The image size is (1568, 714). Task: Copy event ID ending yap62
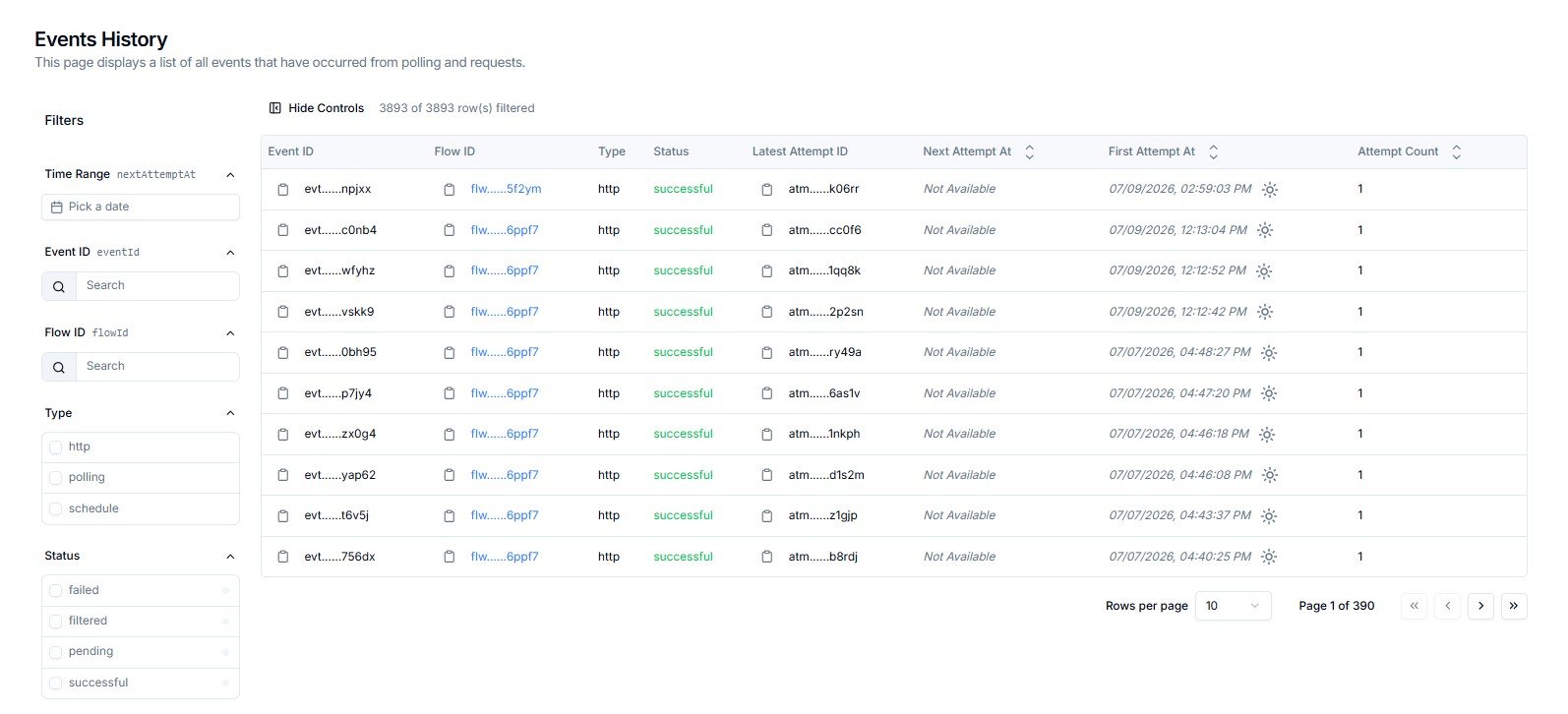pyautogui.click(x=283, y=475)
